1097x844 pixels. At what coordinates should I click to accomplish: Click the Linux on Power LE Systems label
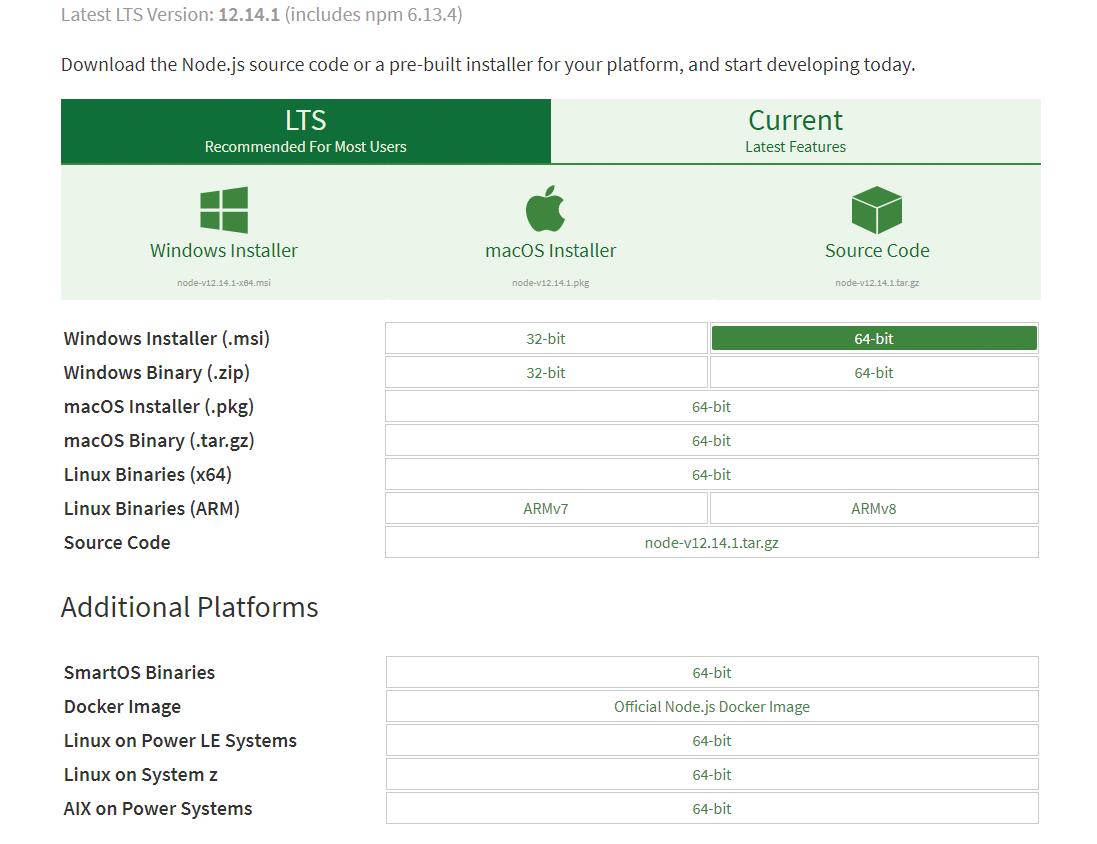click(181, 740)
